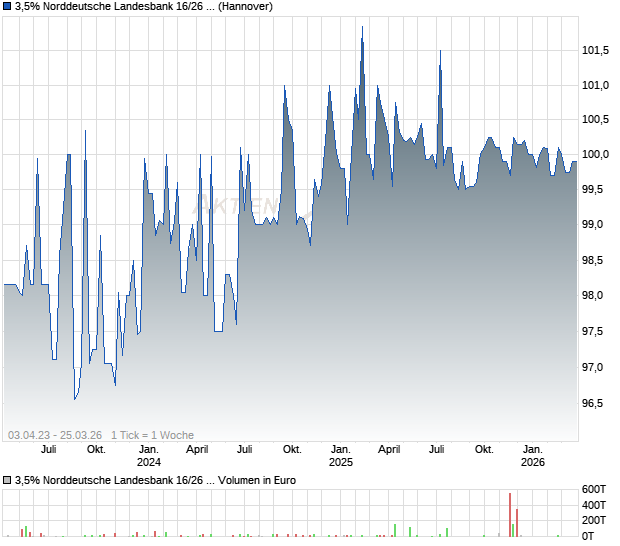Click the 400T volume axis label
This screenshot has width=620, height=546.
(595, 505)
